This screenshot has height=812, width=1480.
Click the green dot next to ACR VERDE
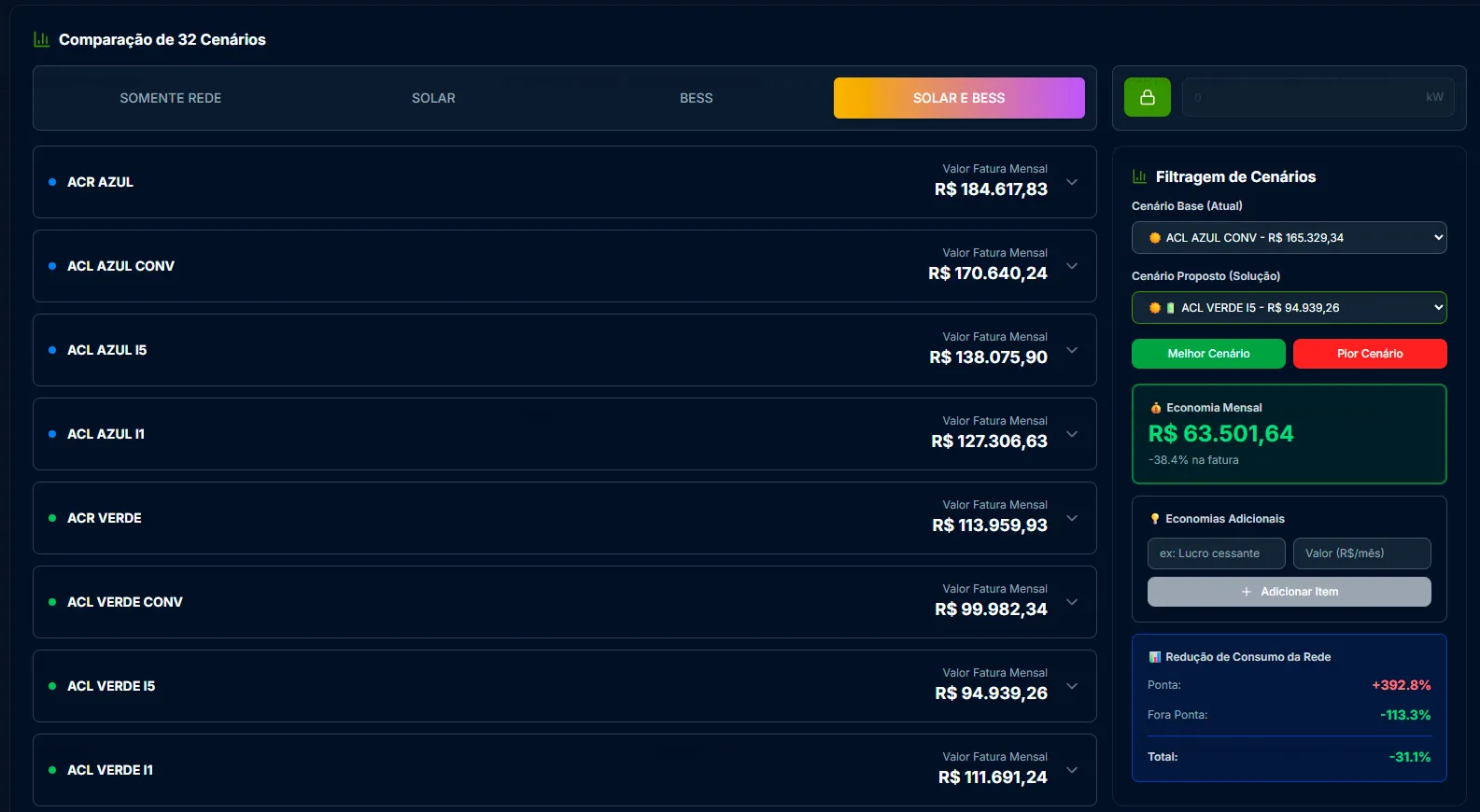click(x=52, y=518)
